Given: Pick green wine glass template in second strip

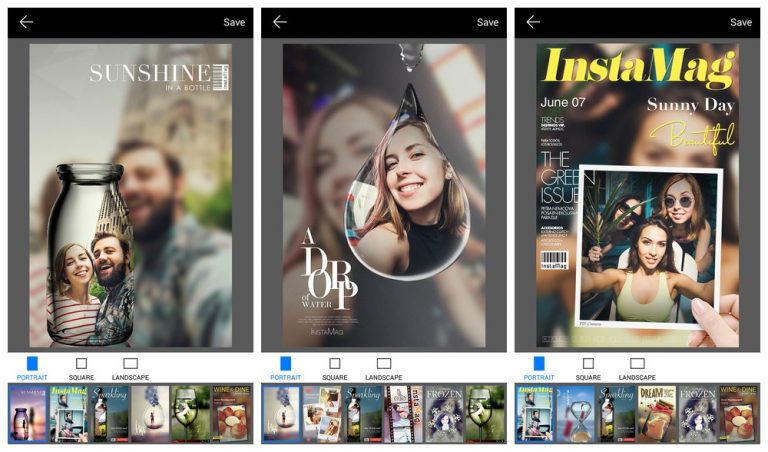Looking at the screenshot, I should [x=485, y=414].
